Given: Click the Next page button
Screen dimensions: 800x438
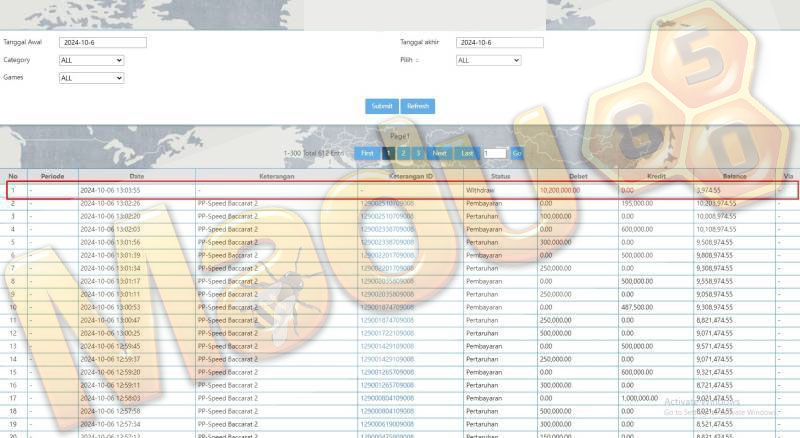Looking at the screenshot, I should [439, 153].
